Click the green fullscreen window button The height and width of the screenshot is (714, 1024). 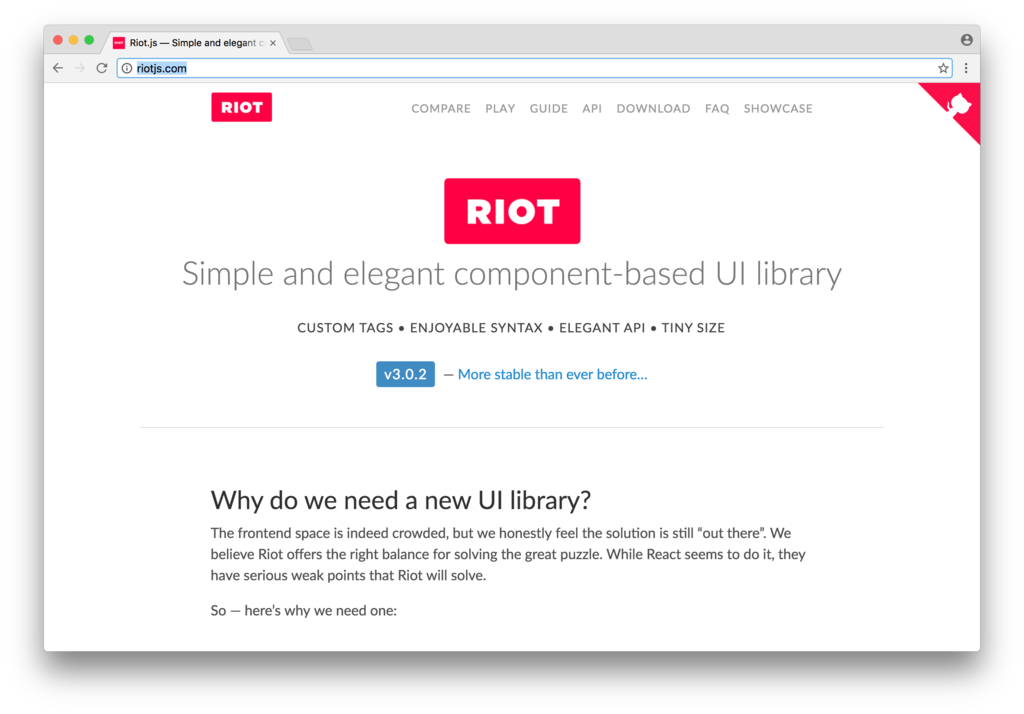89,41
